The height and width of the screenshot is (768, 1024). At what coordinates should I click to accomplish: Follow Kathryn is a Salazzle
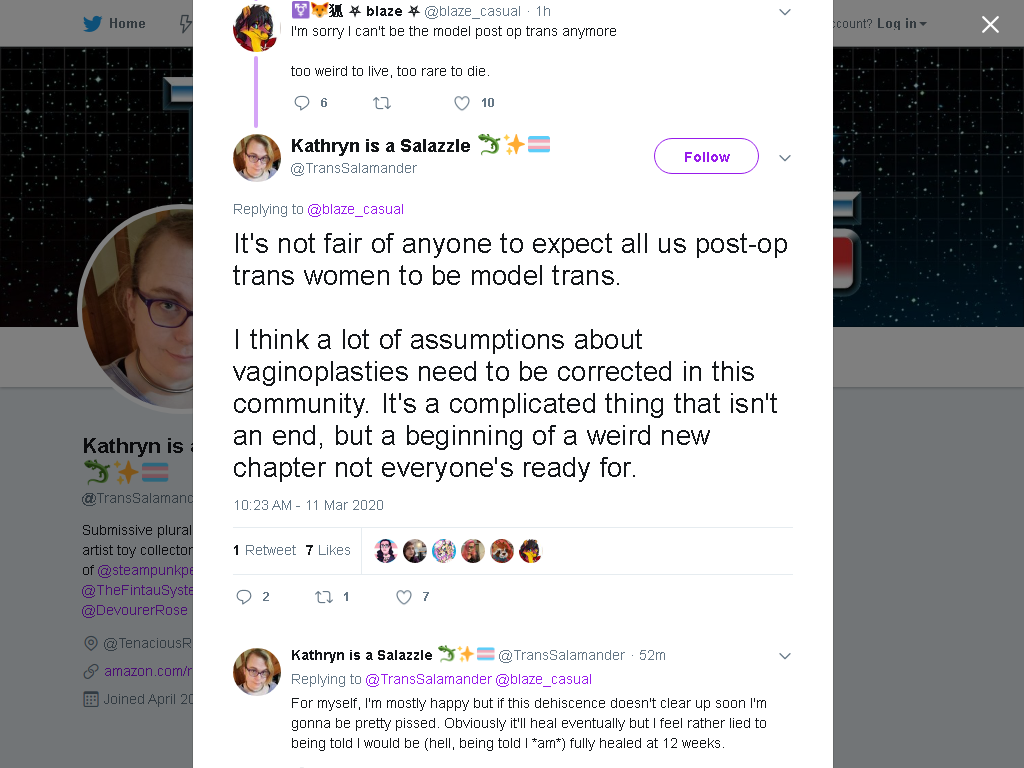coord(707,156)
